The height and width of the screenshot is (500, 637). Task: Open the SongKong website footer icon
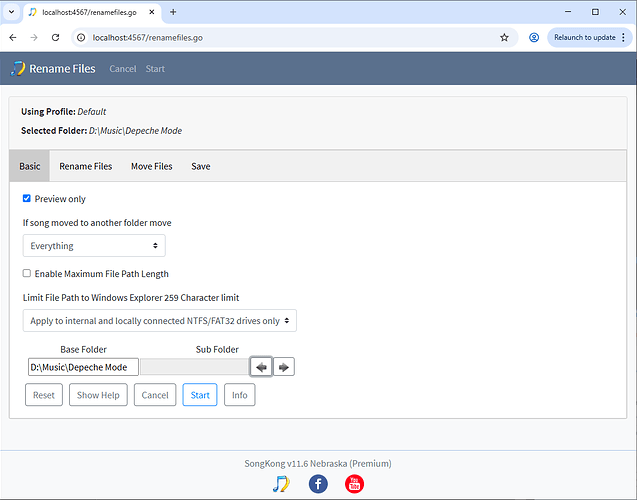pos(282,484)
